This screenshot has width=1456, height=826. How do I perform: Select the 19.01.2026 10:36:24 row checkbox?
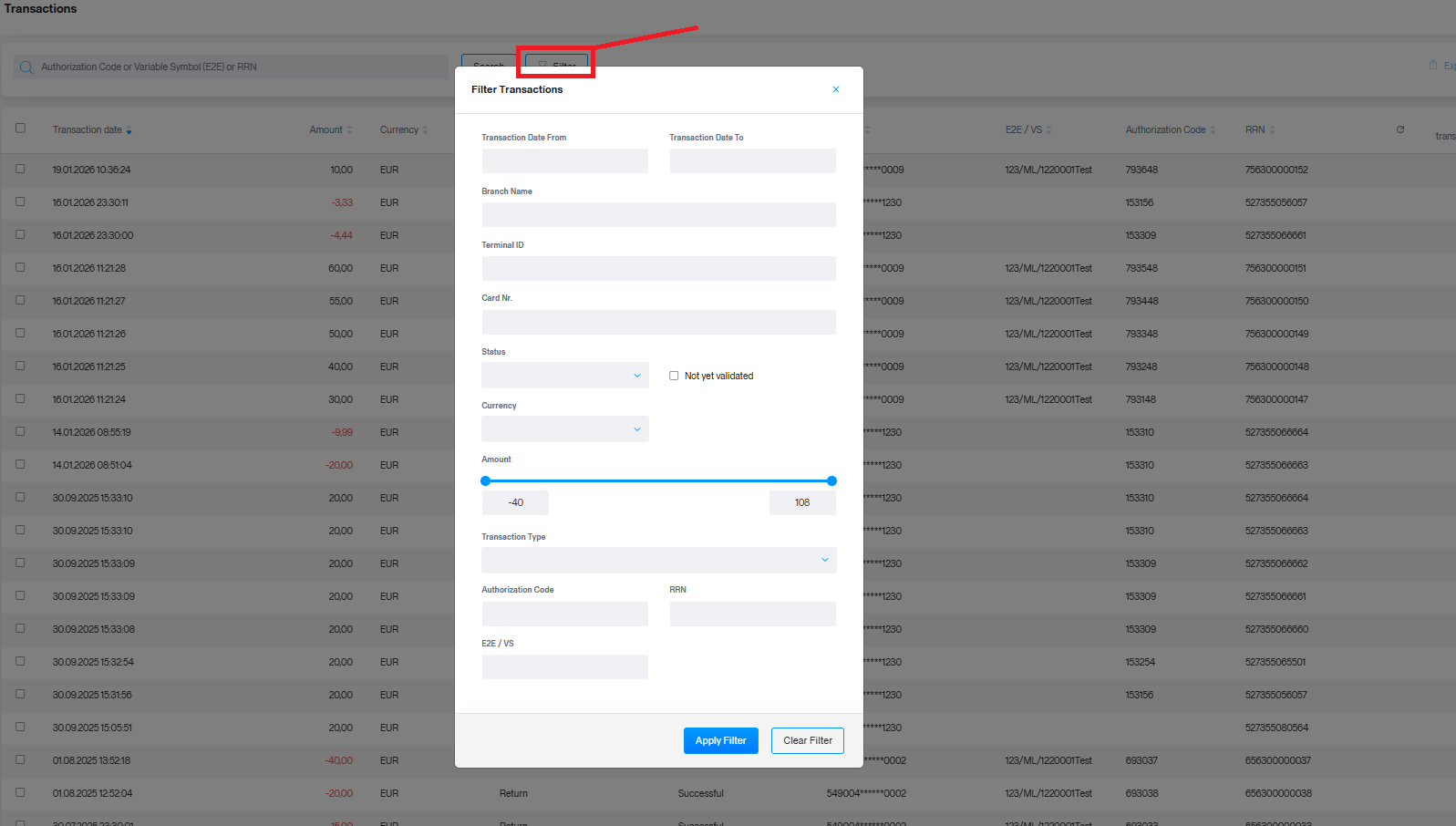tap(20, 169)
